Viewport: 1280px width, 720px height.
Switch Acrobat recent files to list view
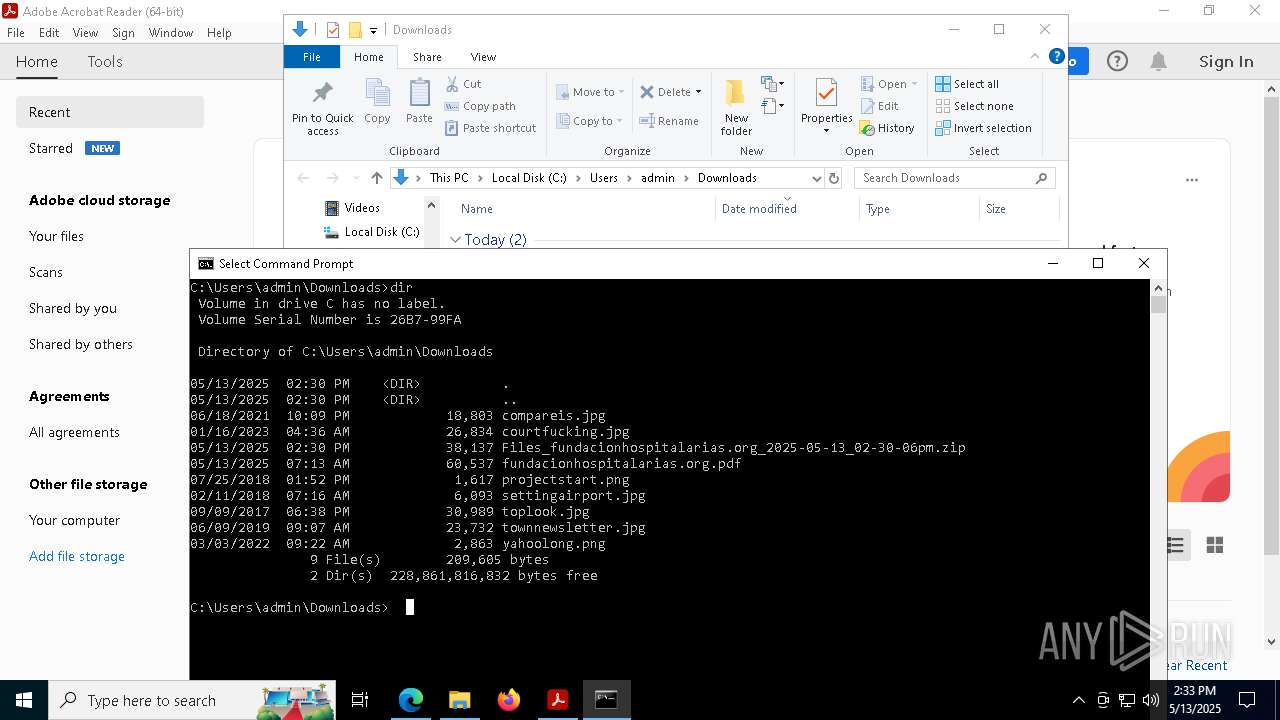click(x=1175, y=545)
